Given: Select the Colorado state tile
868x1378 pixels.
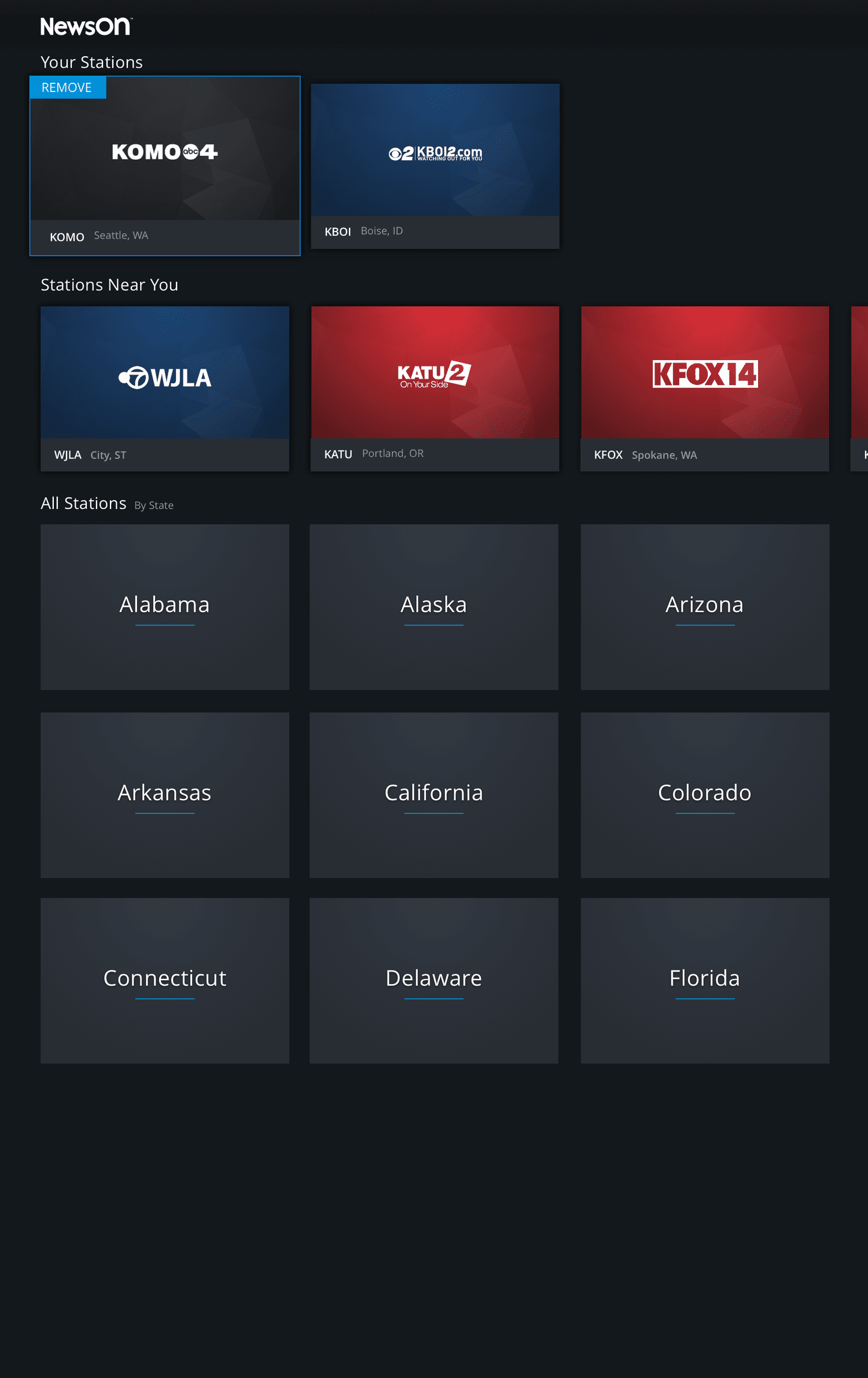Looking at the screenshot, I should pos(705,795).
